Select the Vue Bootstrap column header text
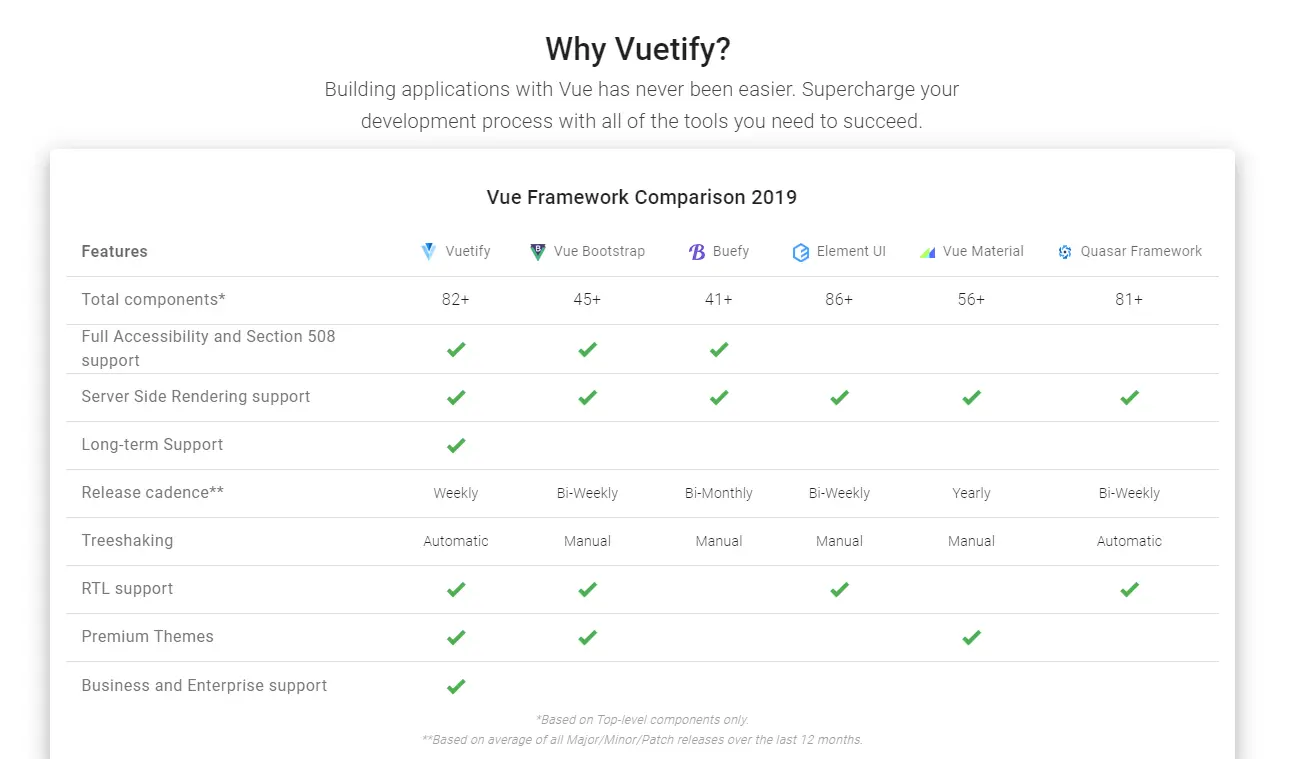The image size is (1316, 759). [599, 252]
